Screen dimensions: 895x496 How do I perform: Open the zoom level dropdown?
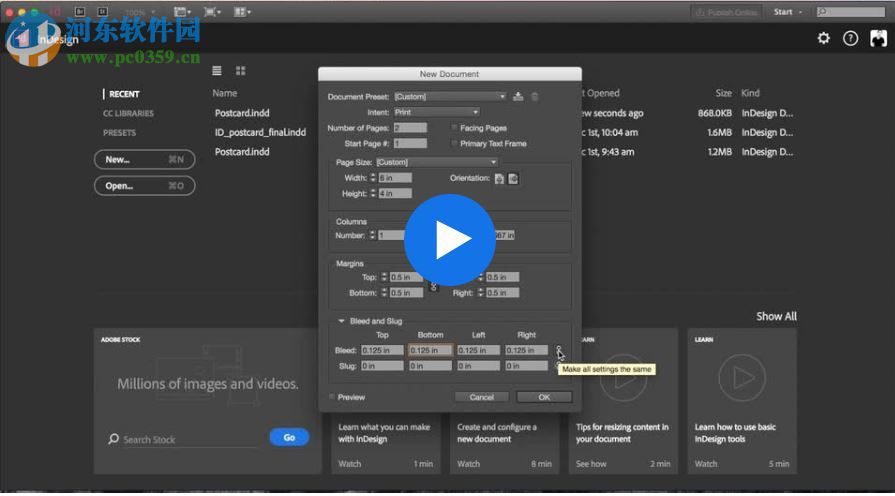139,12
